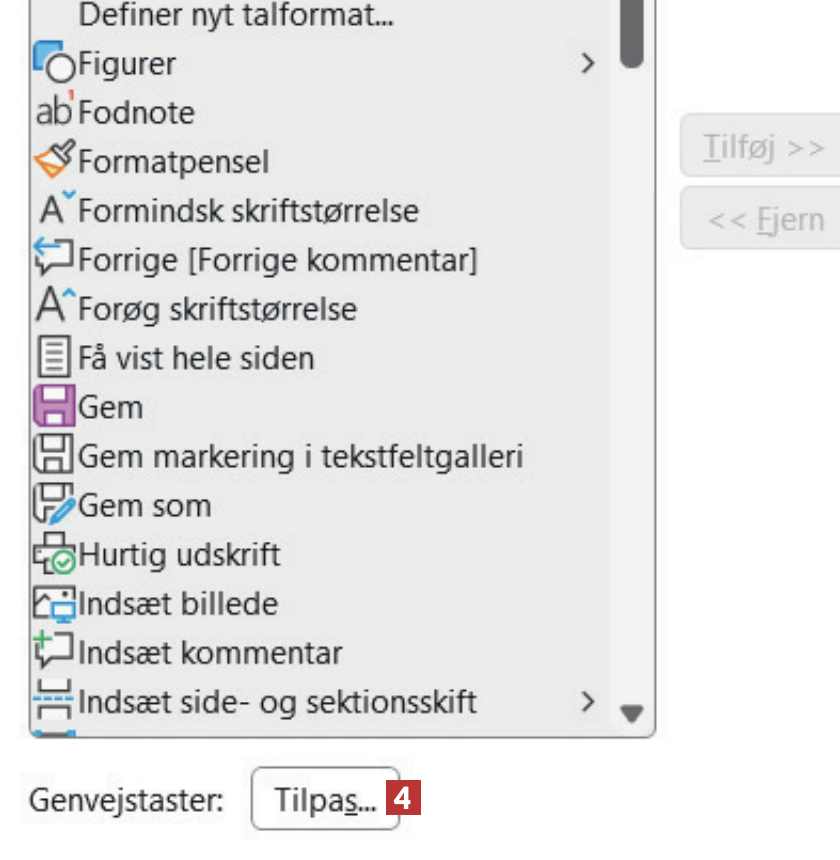Click the purple Gem save icon
Image resolution: width=840 pixels, height=860 pixels.
(53, 407)
